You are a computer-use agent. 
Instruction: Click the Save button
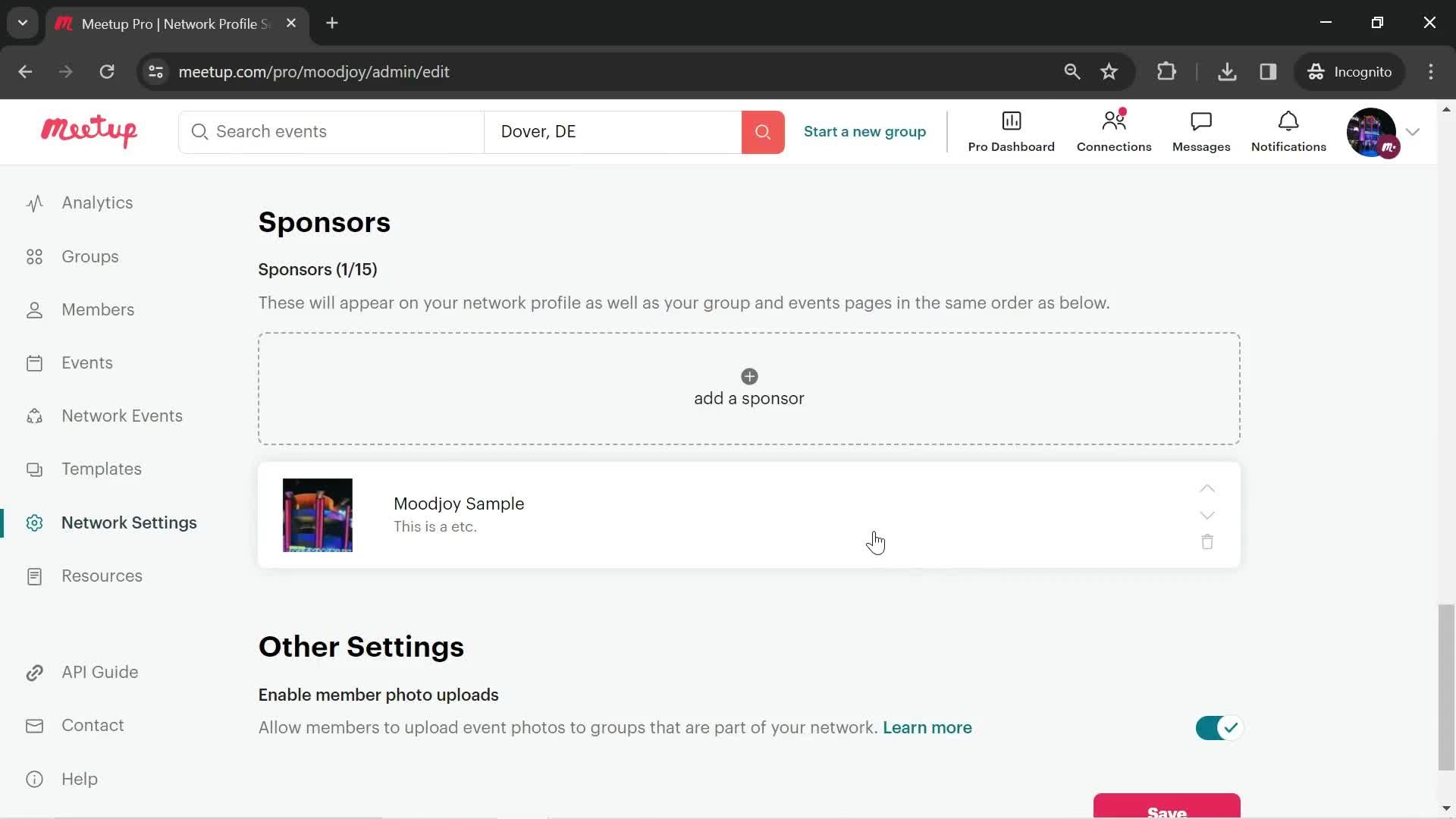tap(1167, 810)
